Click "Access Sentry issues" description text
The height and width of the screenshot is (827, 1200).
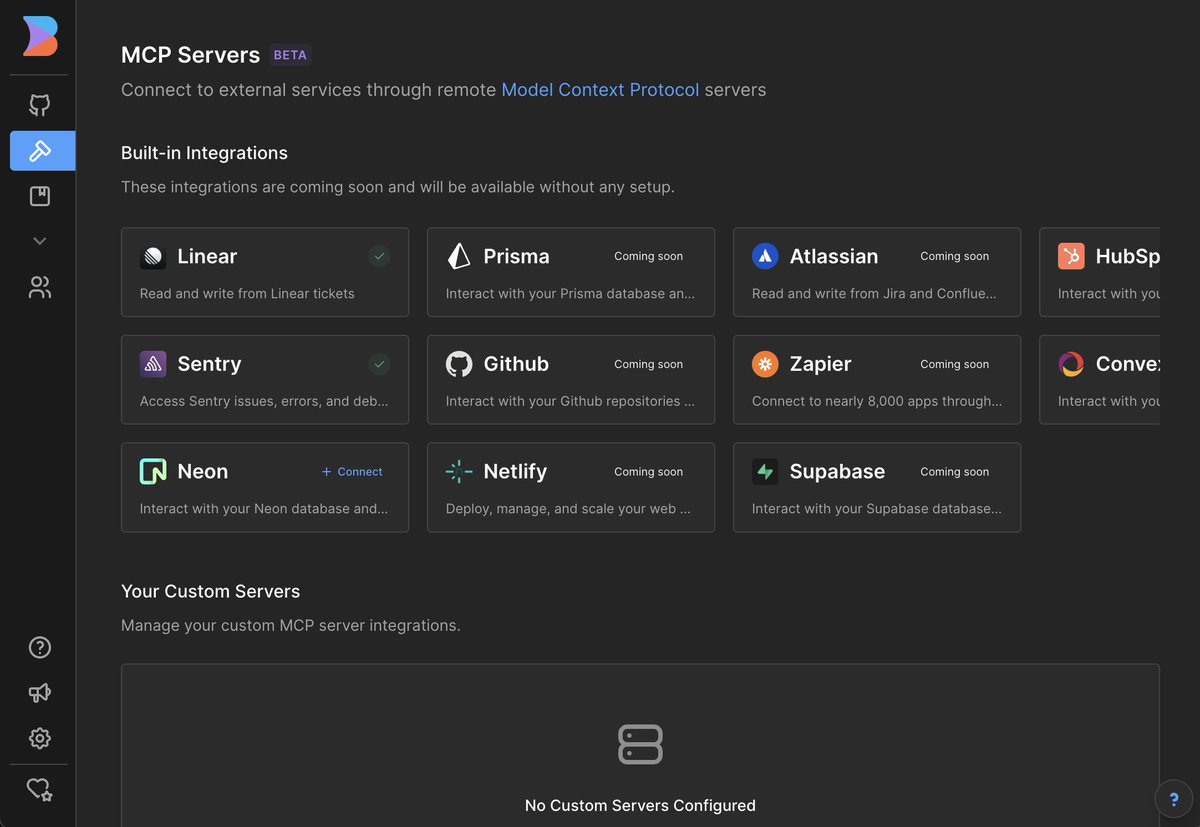click(264, 401)
